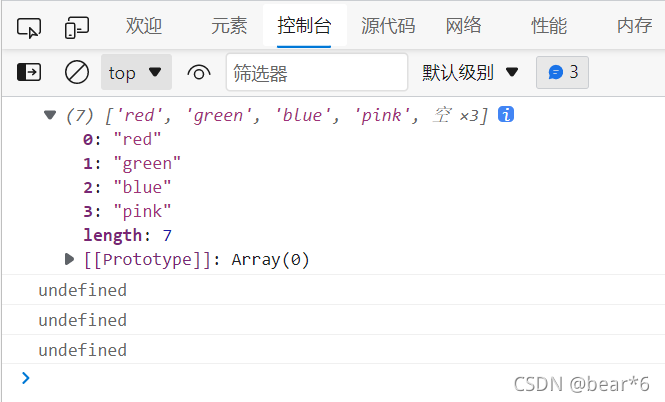This screenshot has height=402, width=665.
Task: Select the 0: "red" array entry
Action: [x=122, y=139]
